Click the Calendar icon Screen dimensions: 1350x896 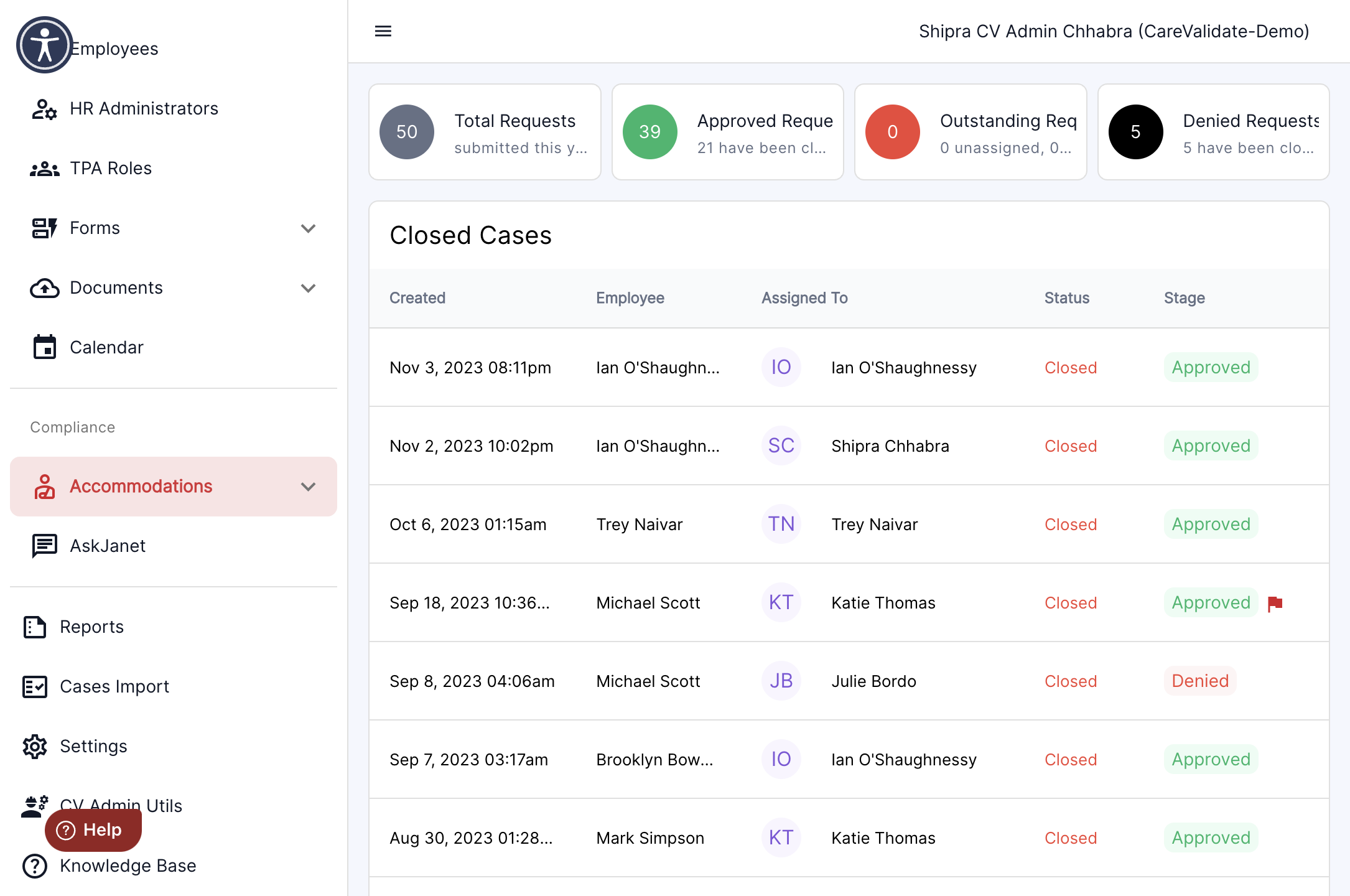coord(44,347)
